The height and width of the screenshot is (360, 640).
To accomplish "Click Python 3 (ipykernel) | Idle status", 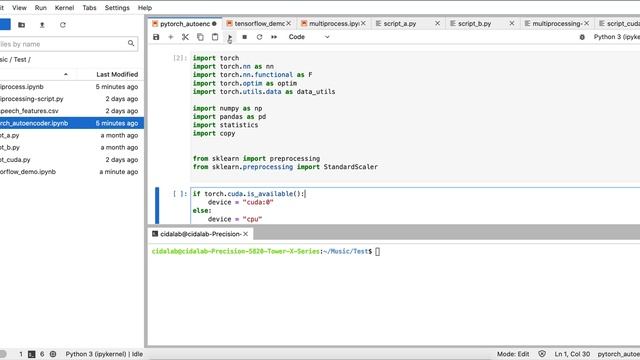I will [x=104, y=354].
